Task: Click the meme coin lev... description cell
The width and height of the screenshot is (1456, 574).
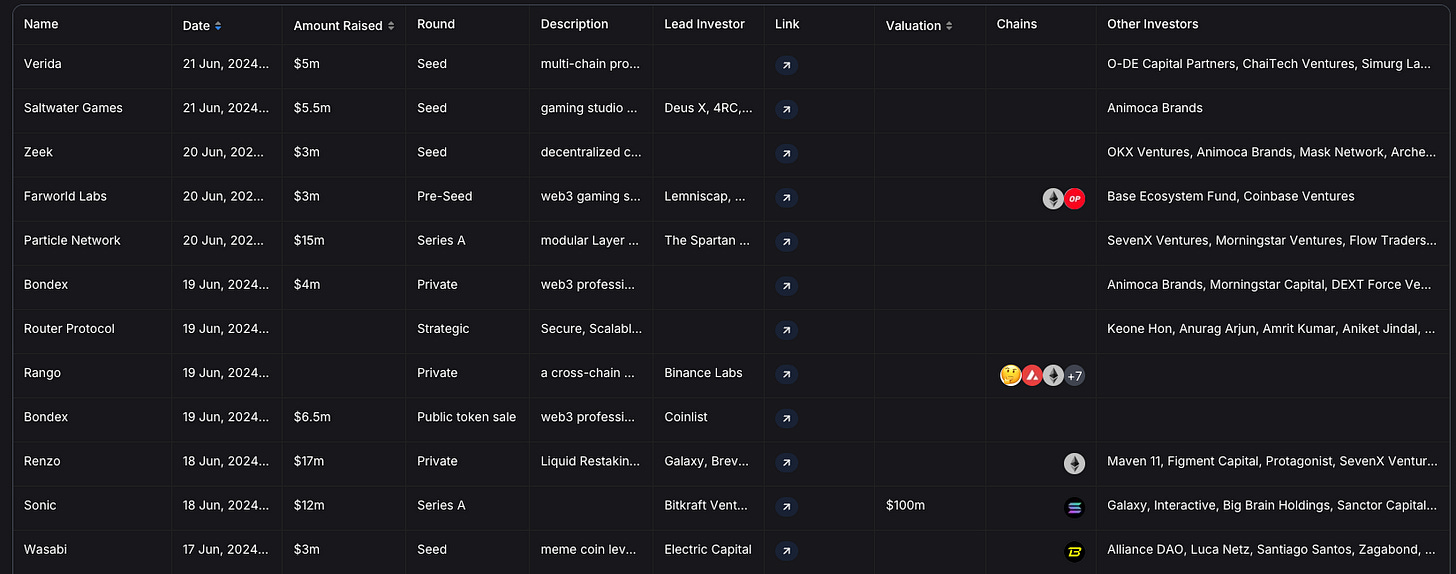Action: (x=588, y=549)
